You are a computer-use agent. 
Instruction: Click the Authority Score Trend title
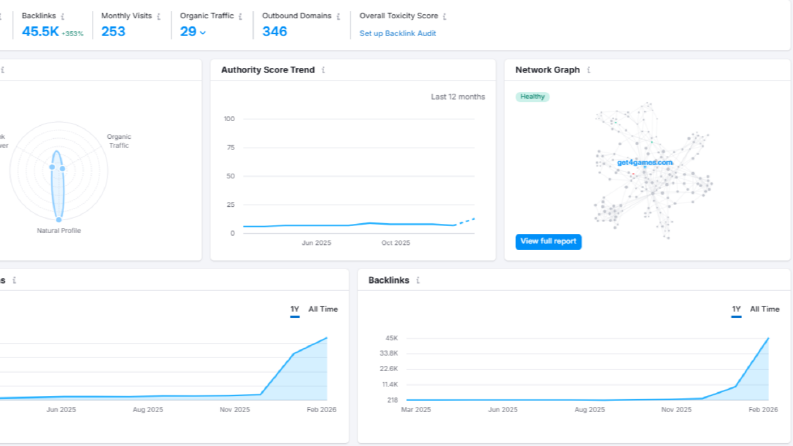[268, 70]
